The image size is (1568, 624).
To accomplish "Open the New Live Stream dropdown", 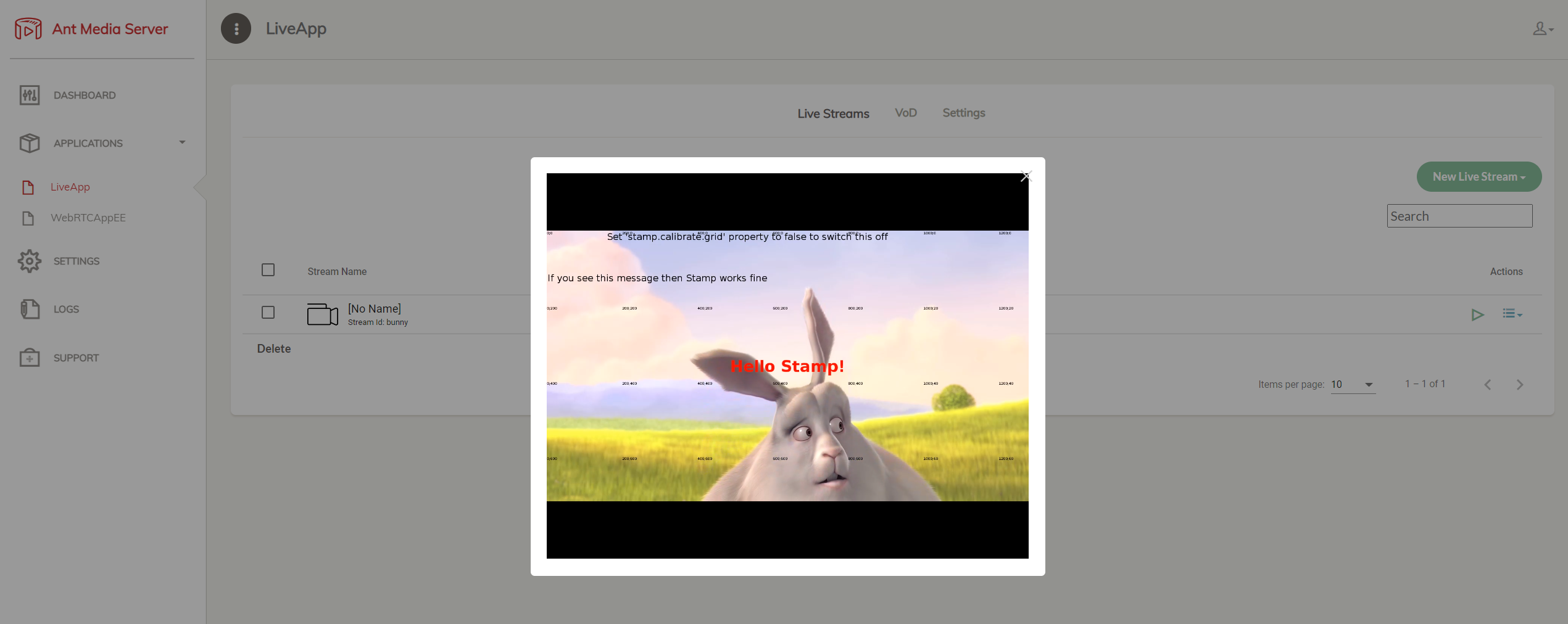I will pyautogui.click(x=1479, y=177).
